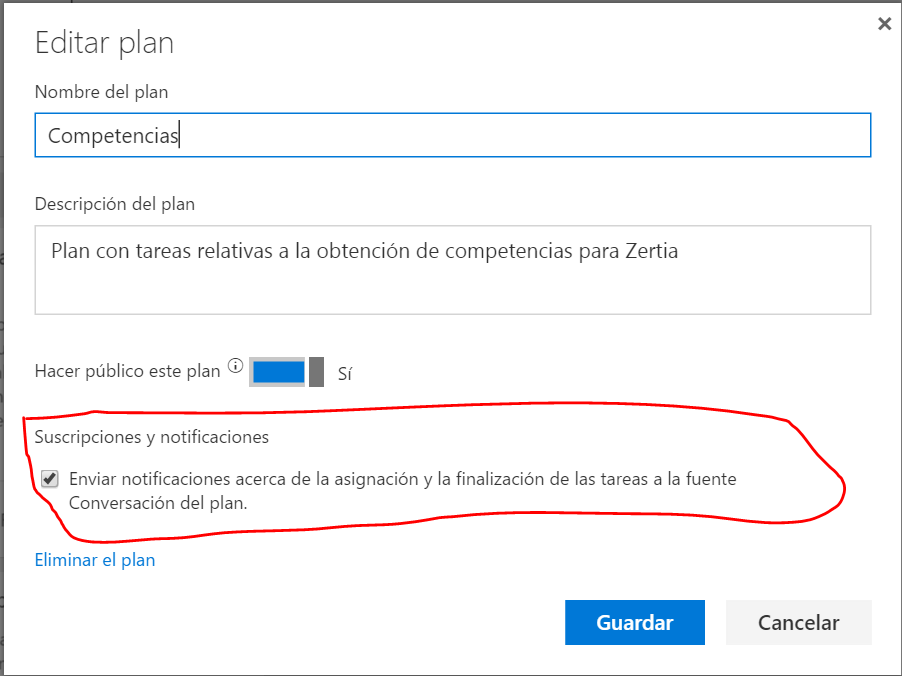Uncheck the Enviar notificaciones checkbox
The image size is (902, 676).
tap(50, 480)
